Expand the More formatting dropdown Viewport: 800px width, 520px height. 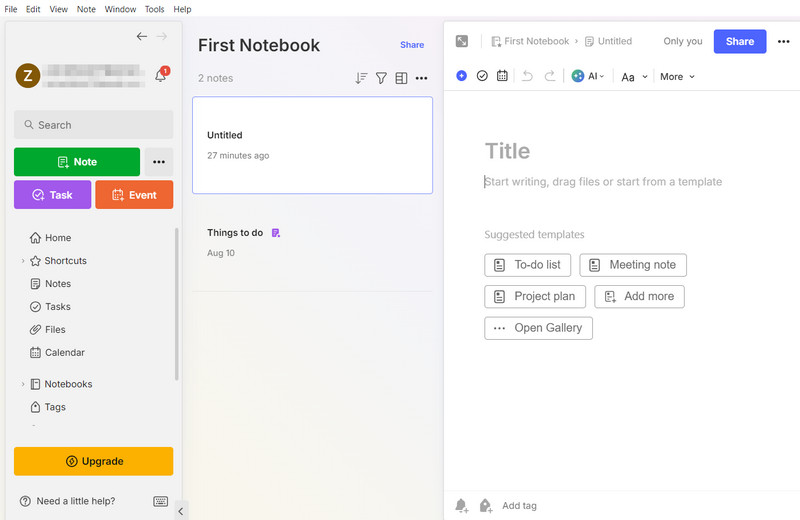677,77
